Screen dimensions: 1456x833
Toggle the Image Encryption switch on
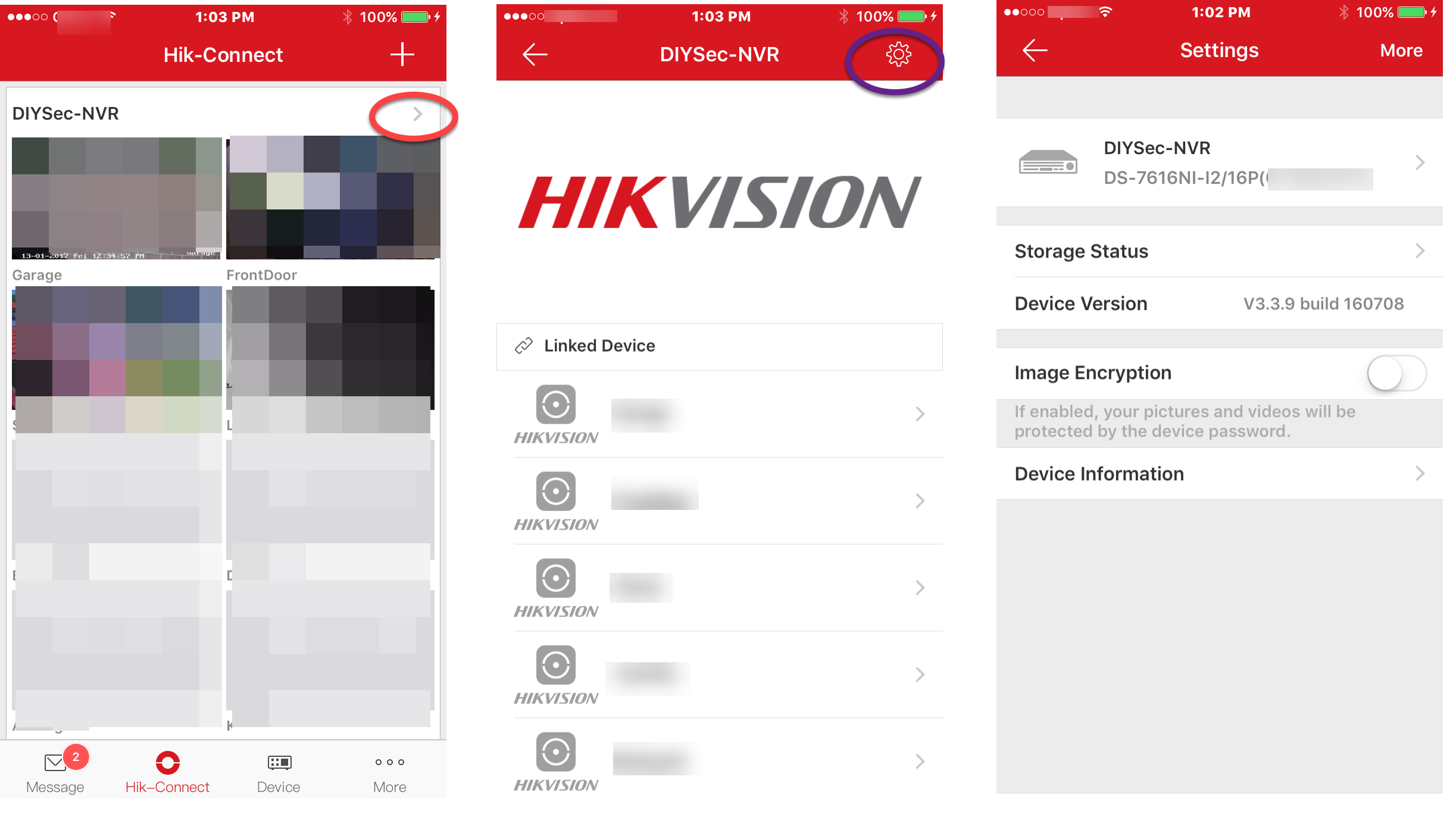click(1397, 372)
